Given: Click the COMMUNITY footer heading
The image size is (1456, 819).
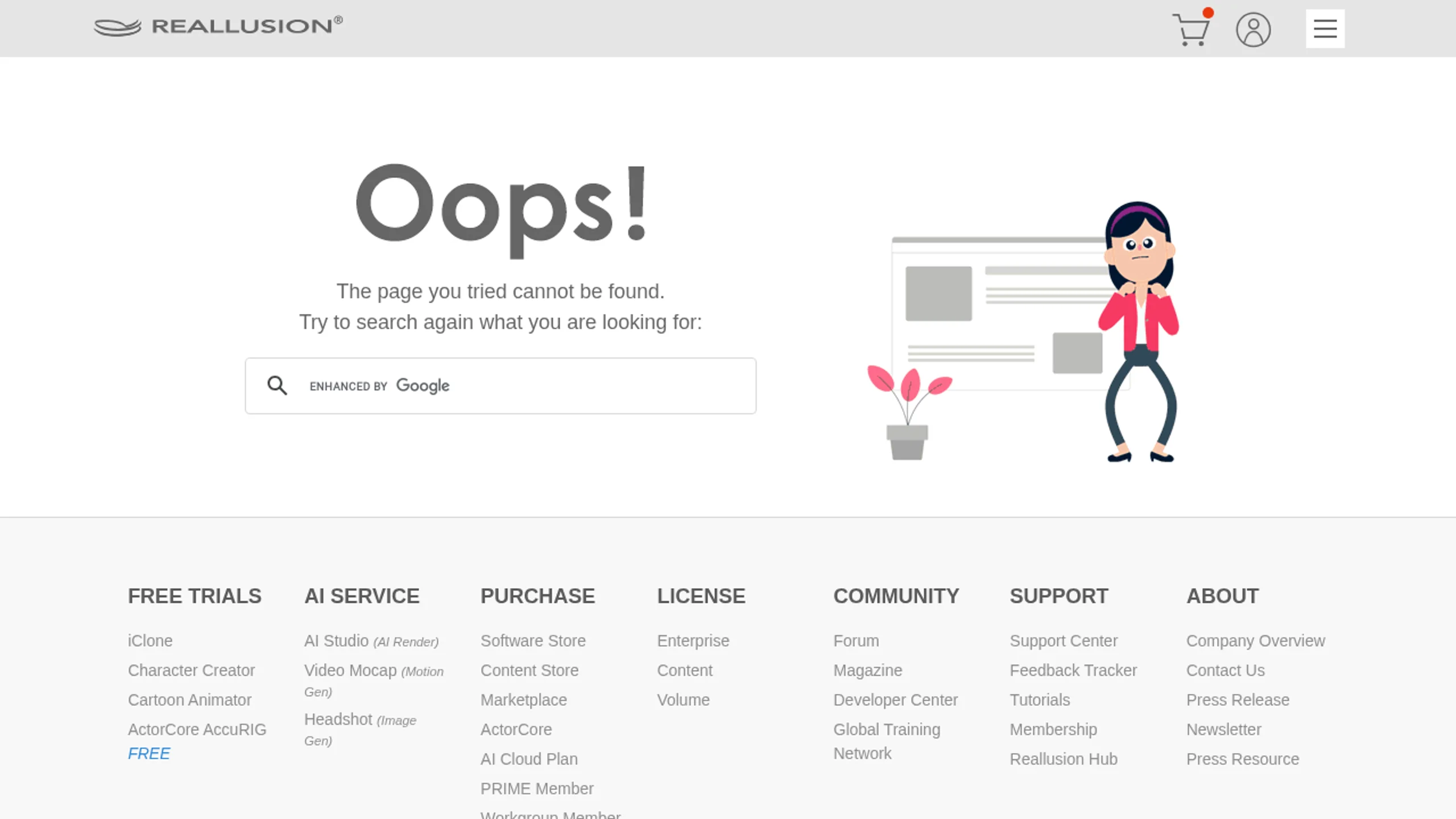Looking at the screenshot, I should coord(896,596).
